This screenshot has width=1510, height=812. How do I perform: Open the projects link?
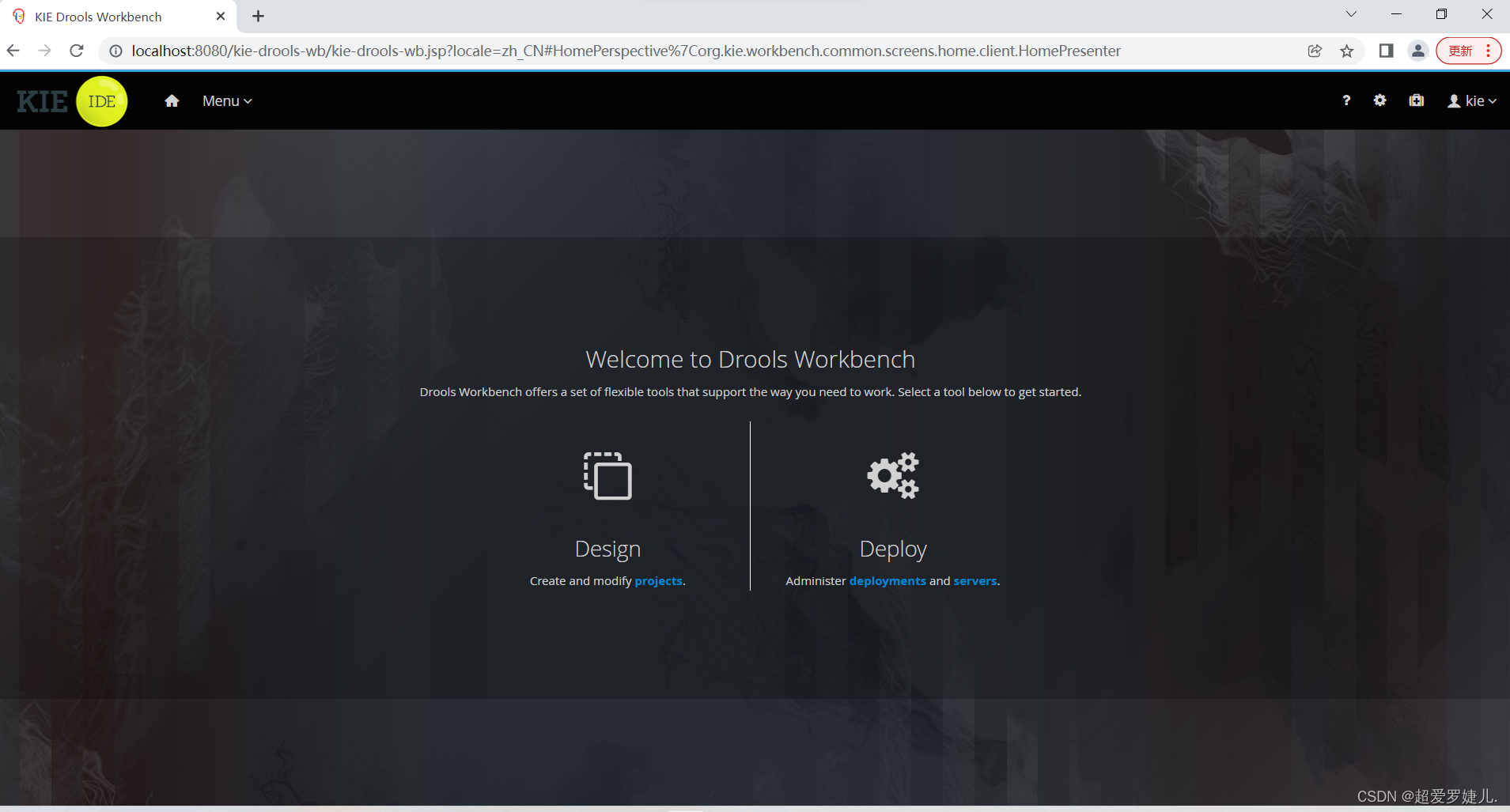tap(658, 581)
